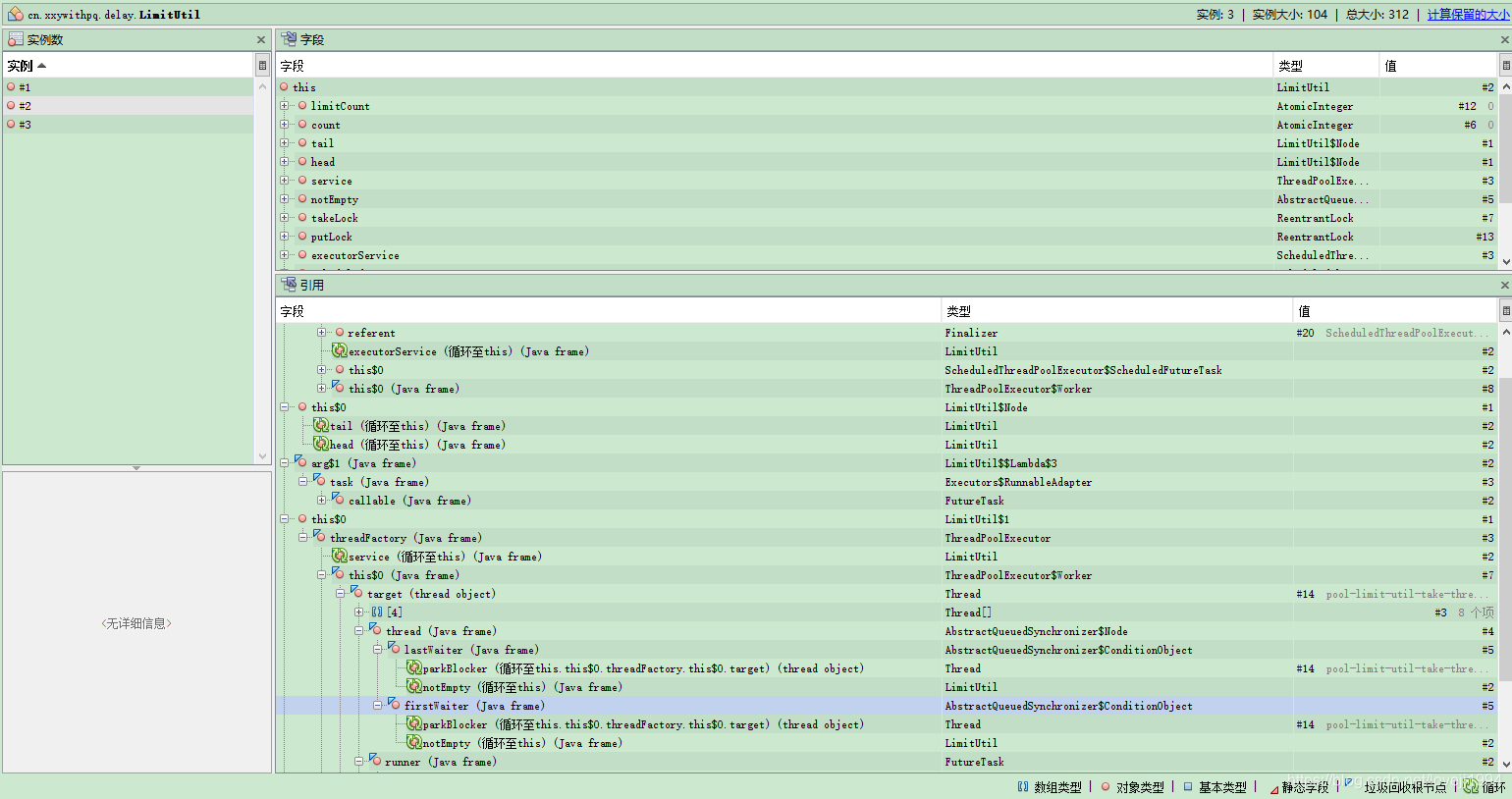Screen dimensions: 1512x799
Task: Expand the count field node
Action: 285,125
